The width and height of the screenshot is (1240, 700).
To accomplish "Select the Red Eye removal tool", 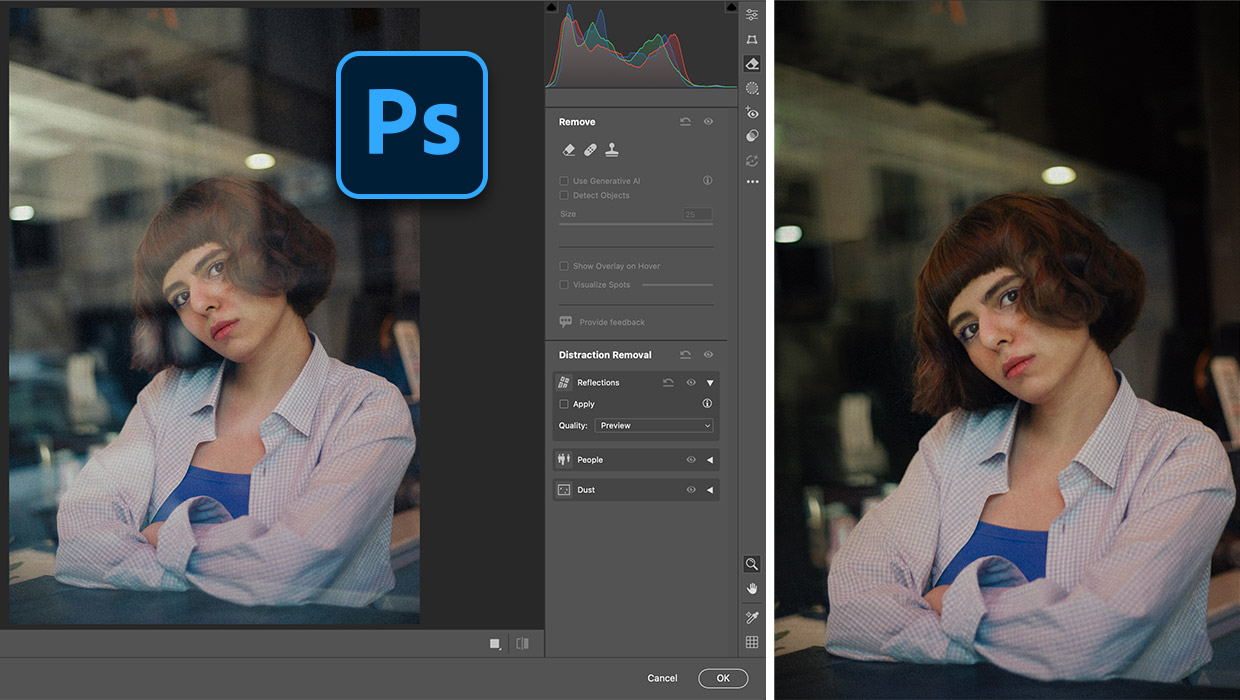I will pos(752,113).
